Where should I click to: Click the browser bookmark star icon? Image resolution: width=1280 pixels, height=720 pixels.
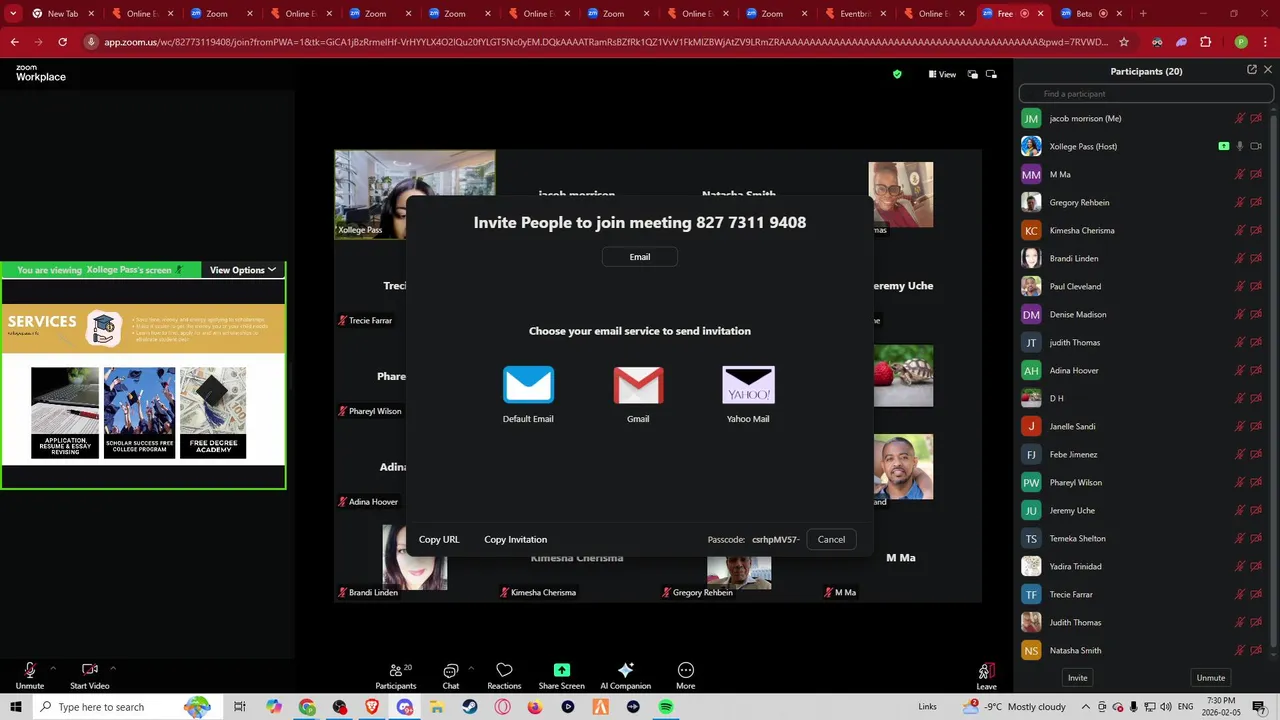[1124, 42]
